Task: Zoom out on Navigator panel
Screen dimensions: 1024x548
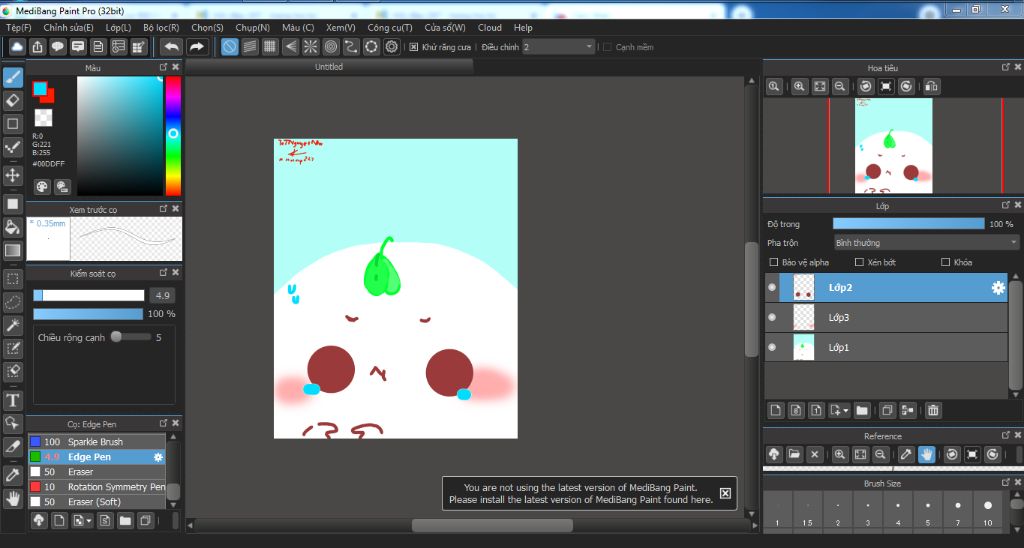Action: (840, 86)
